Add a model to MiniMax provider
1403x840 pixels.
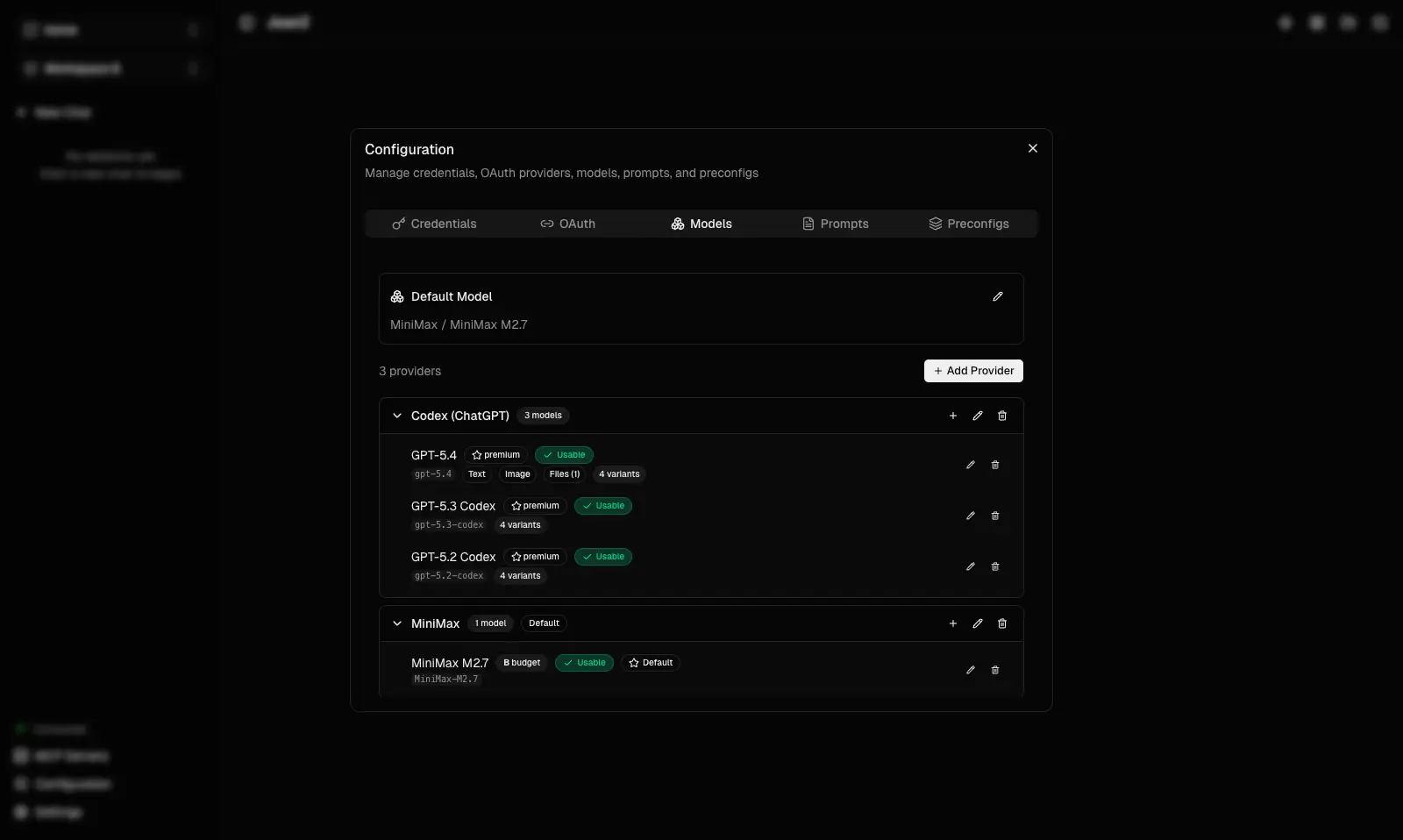point(952,623)
